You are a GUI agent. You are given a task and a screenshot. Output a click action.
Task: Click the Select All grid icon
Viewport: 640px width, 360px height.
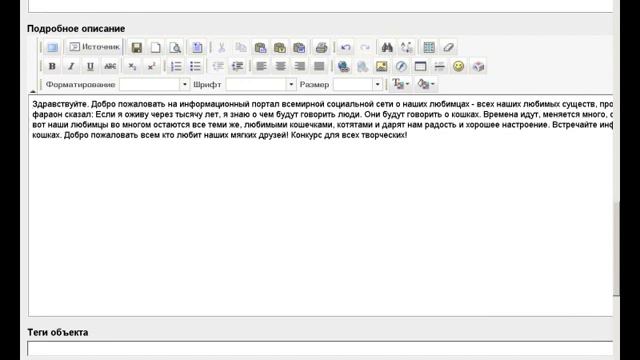(429, 47)
